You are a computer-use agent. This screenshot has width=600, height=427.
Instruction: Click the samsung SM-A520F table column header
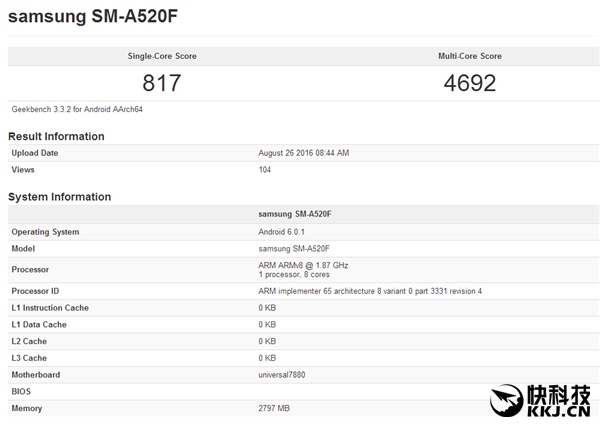[302, 214]
